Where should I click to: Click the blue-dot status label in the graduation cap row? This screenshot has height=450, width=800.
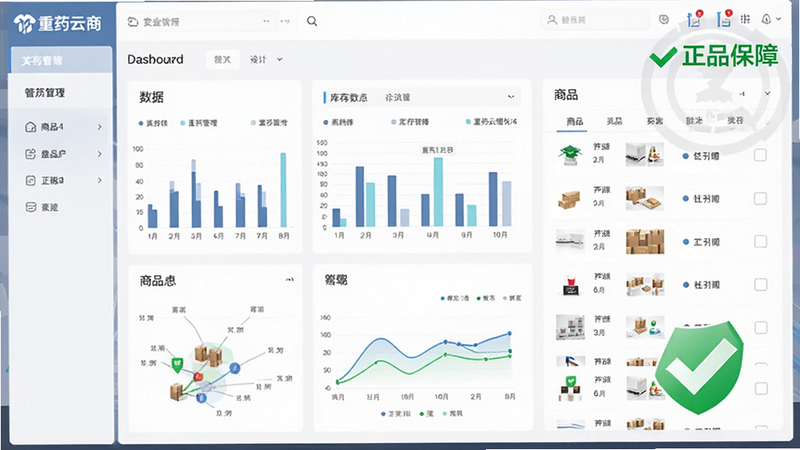[x=701, y=156]
